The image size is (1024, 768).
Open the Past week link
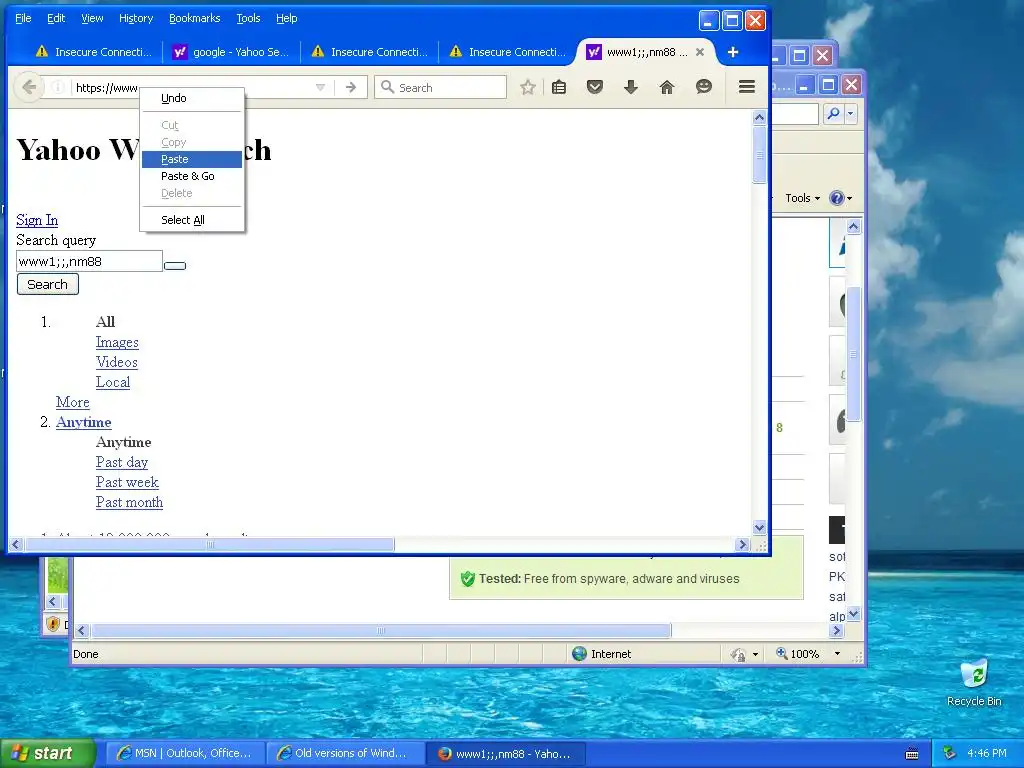[x=127, y=482]
